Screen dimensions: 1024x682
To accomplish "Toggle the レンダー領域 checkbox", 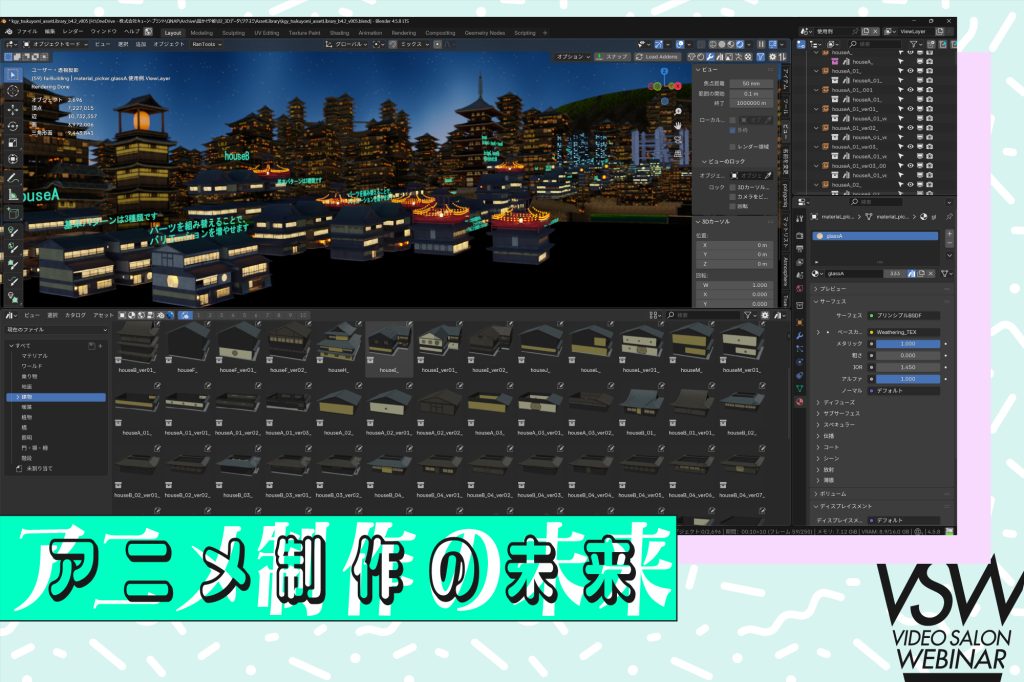I will point(733,146).
